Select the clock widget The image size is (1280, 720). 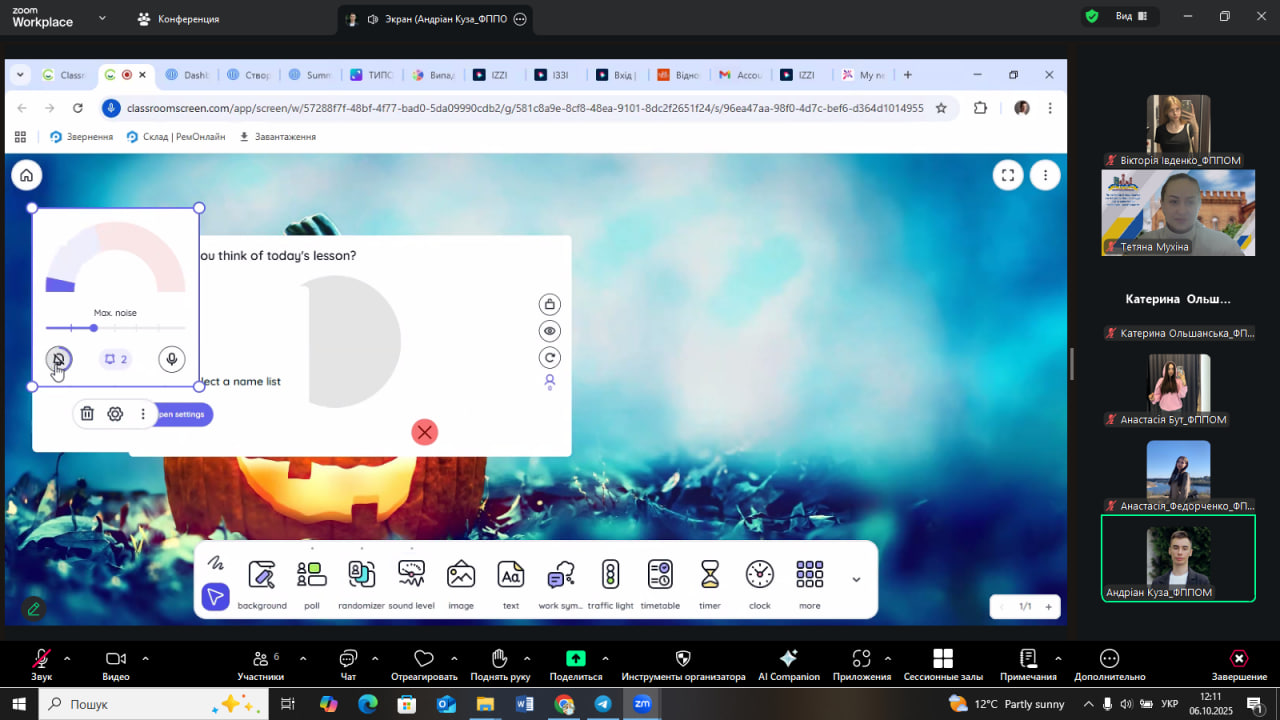[x=760, y=575]
